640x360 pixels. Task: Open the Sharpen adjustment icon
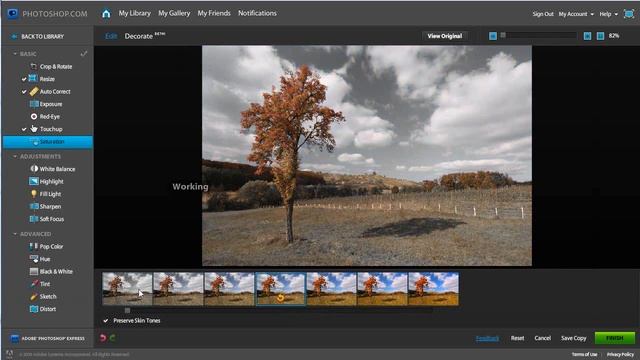click(34, 206)
